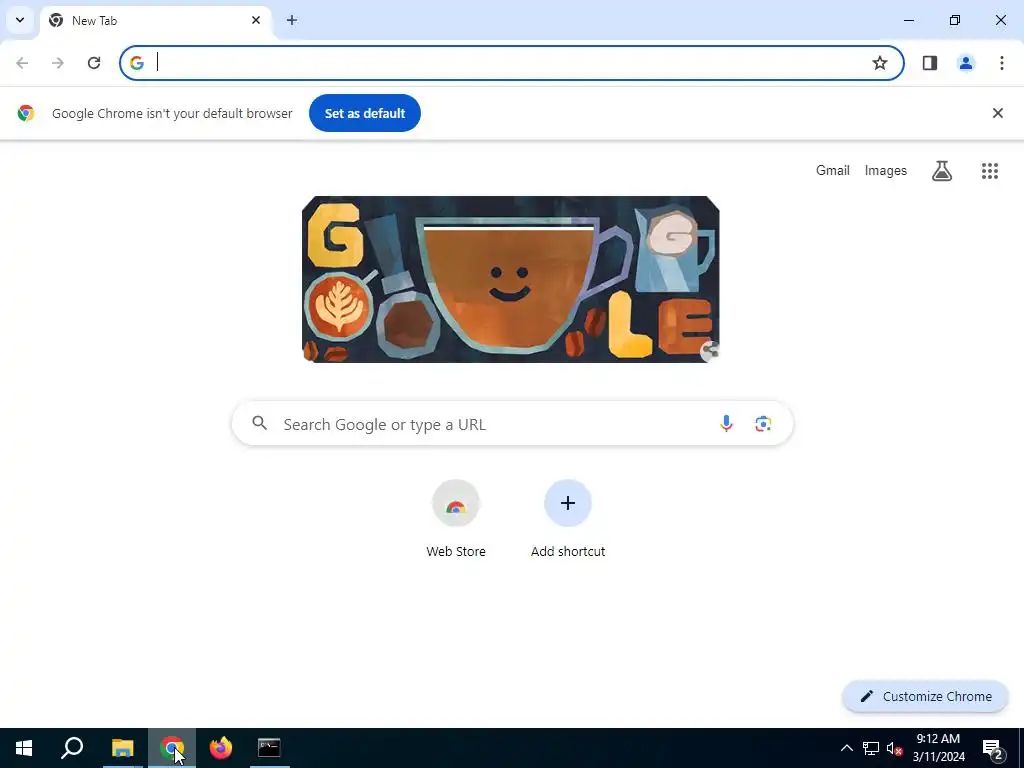Open the Images link
This screenshot has height=768, width=1024.
886,170
